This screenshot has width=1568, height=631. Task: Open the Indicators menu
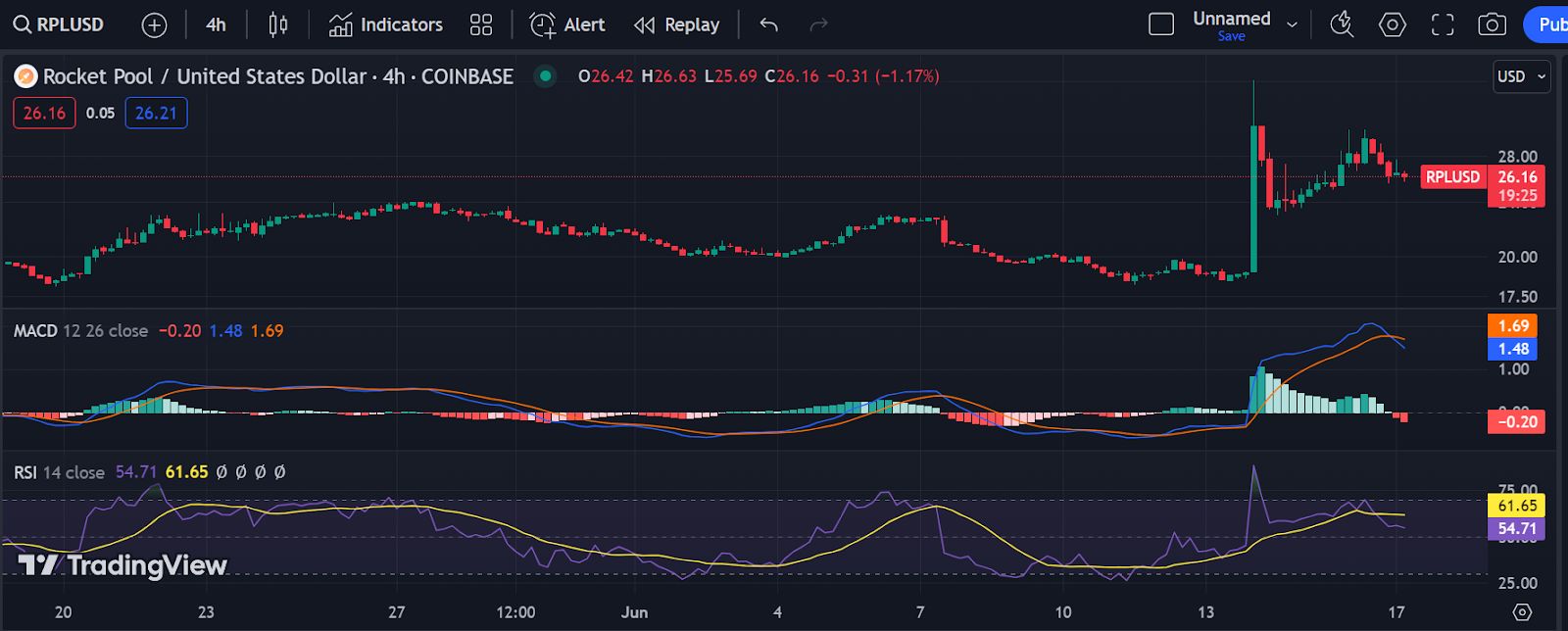pyautogui.click(x=385, y=24)
